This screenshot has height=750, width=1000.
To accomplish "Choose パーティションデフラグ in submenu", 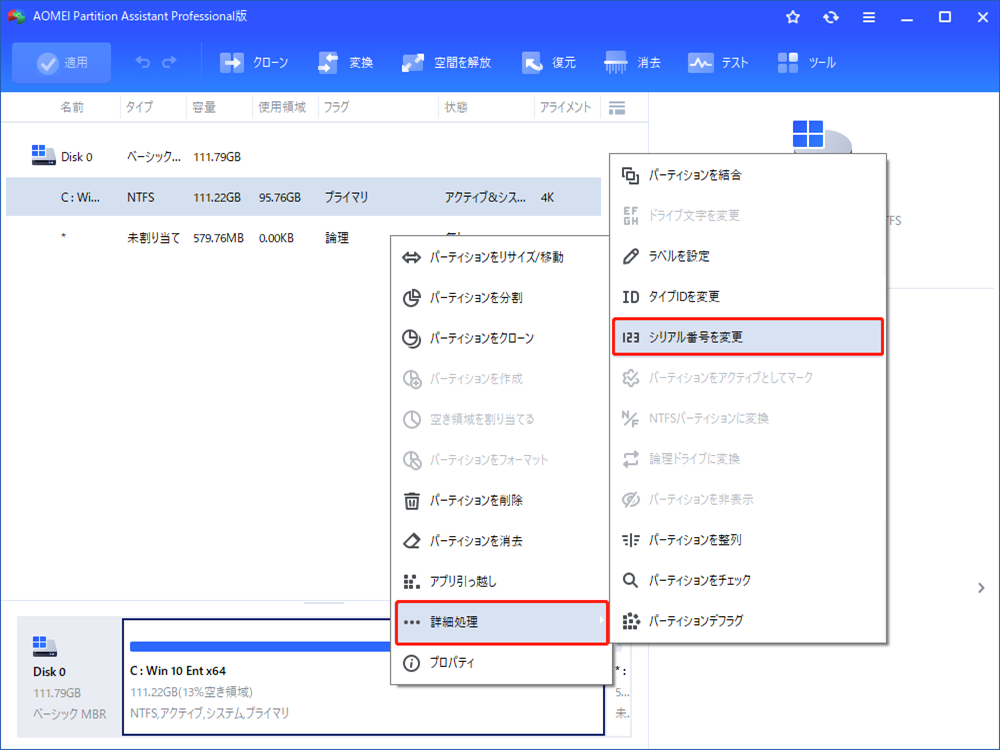I will coord(747,621).
